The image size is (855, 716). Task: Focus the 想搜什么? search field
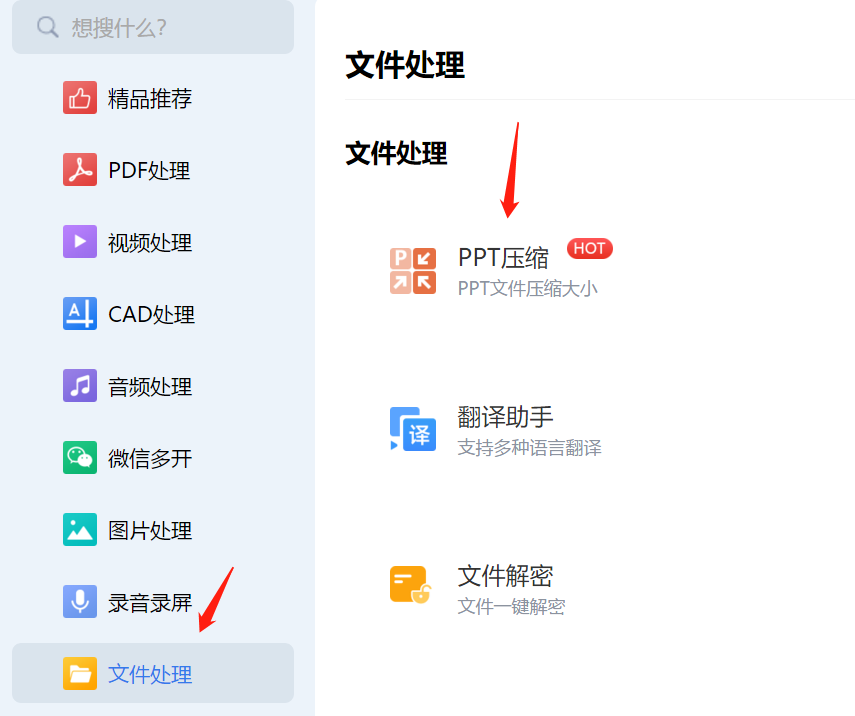(x=153, y=27)
